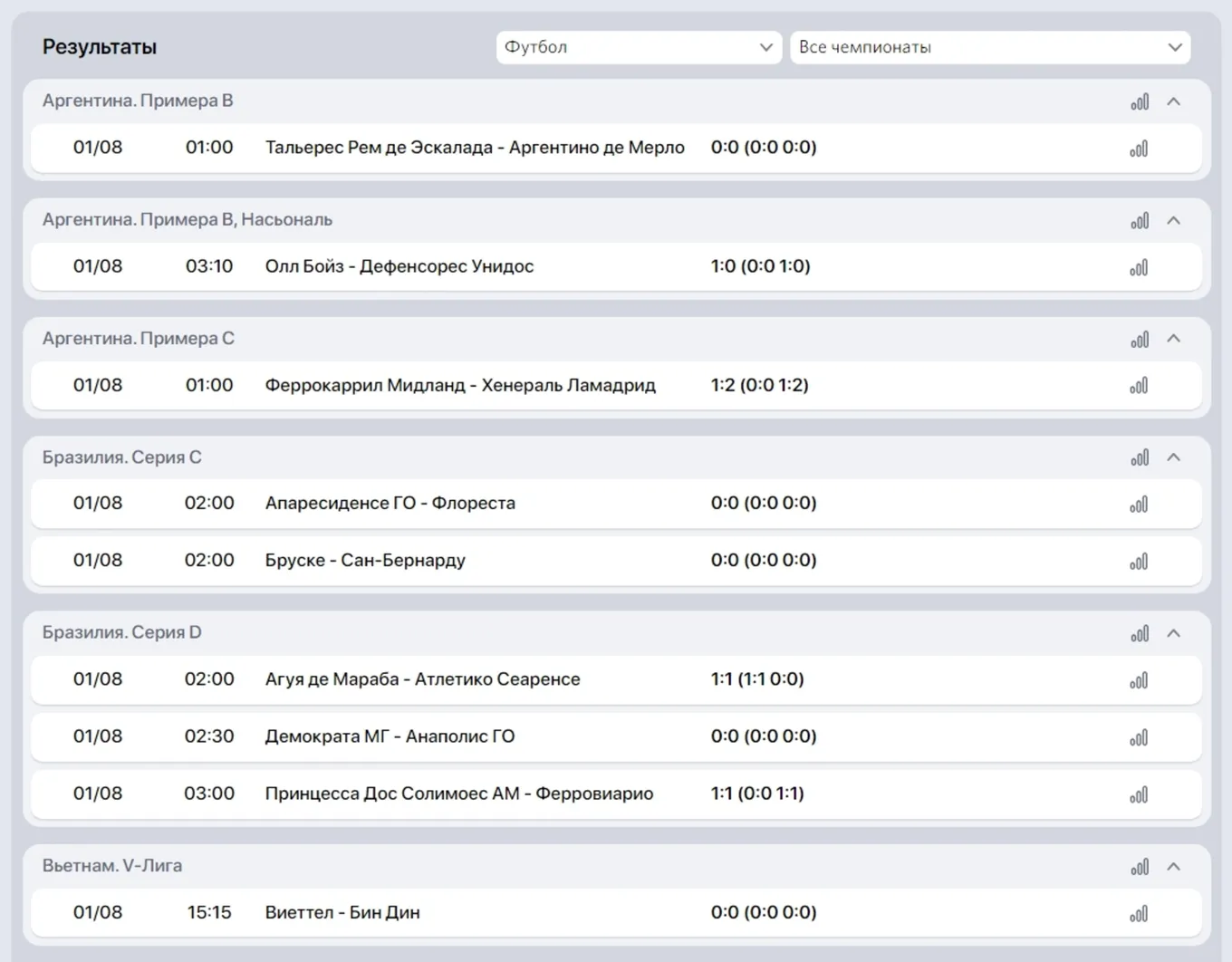Click the 1:1 (0:0 1:1) score

(757, 794)
